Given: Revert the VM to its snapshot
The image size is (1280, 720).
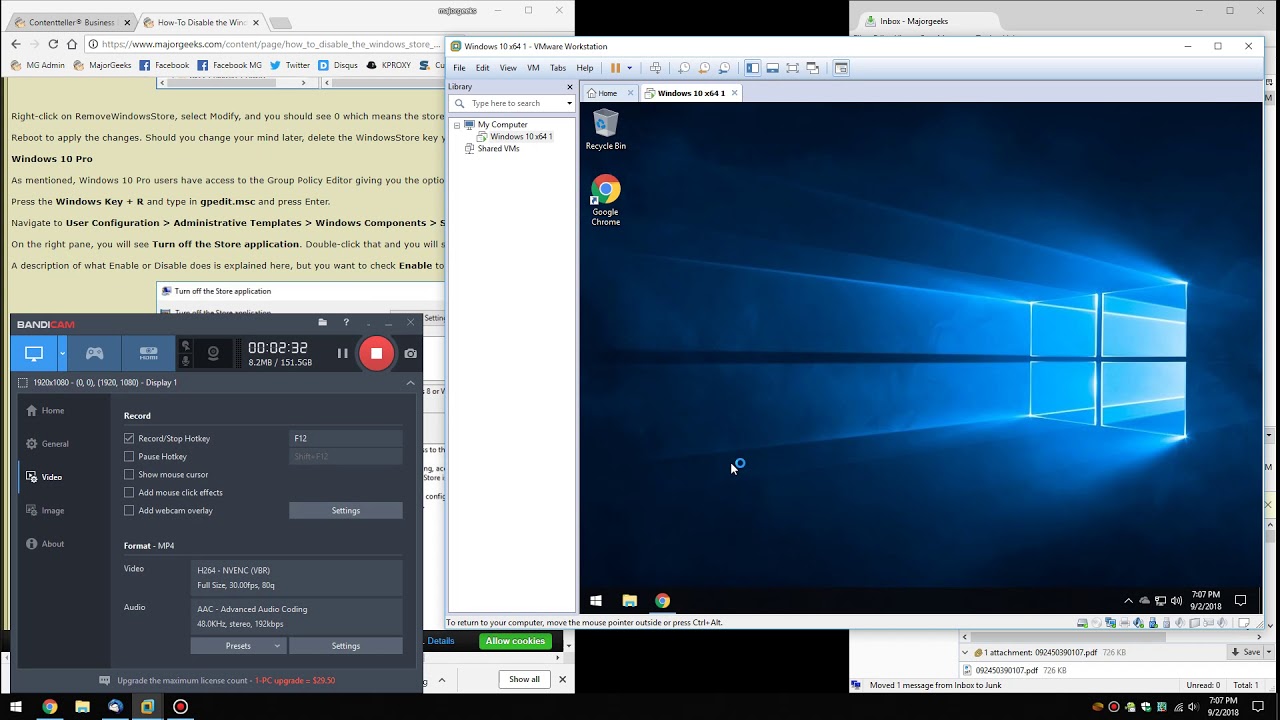Looking at the screenshot, I should pyautogui.click(x=704, y=68).
